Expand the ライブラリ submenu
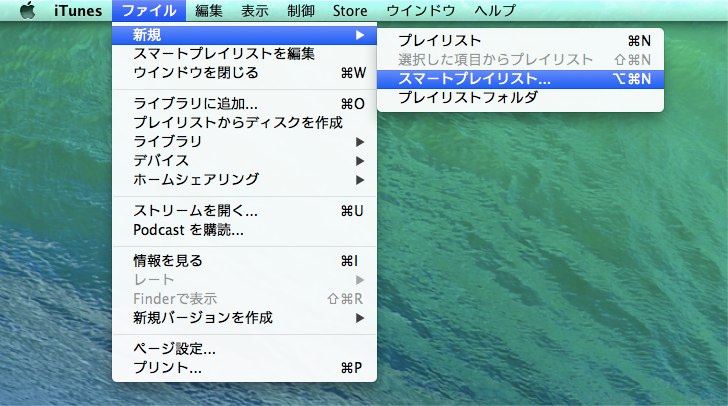This screenshot has width=728, height=406. [244, 142]
